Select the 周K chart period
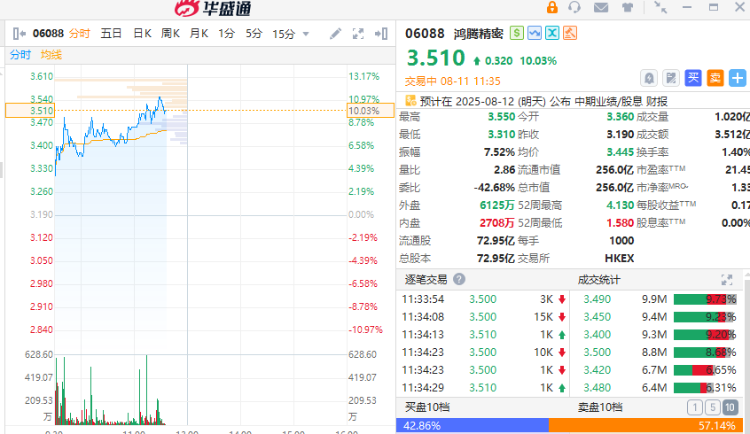Image resolution: width=750 pixels, height=434 pixels. point(170,34)
